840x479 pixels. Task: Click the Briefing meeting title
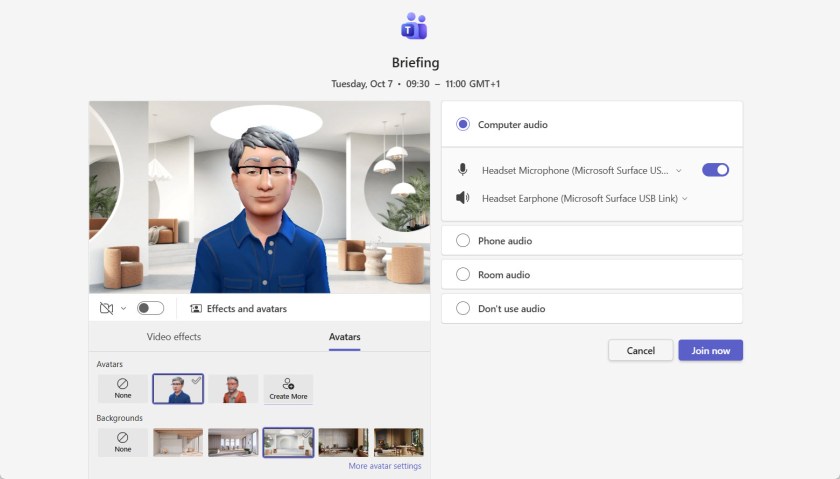tap(415, 63)
